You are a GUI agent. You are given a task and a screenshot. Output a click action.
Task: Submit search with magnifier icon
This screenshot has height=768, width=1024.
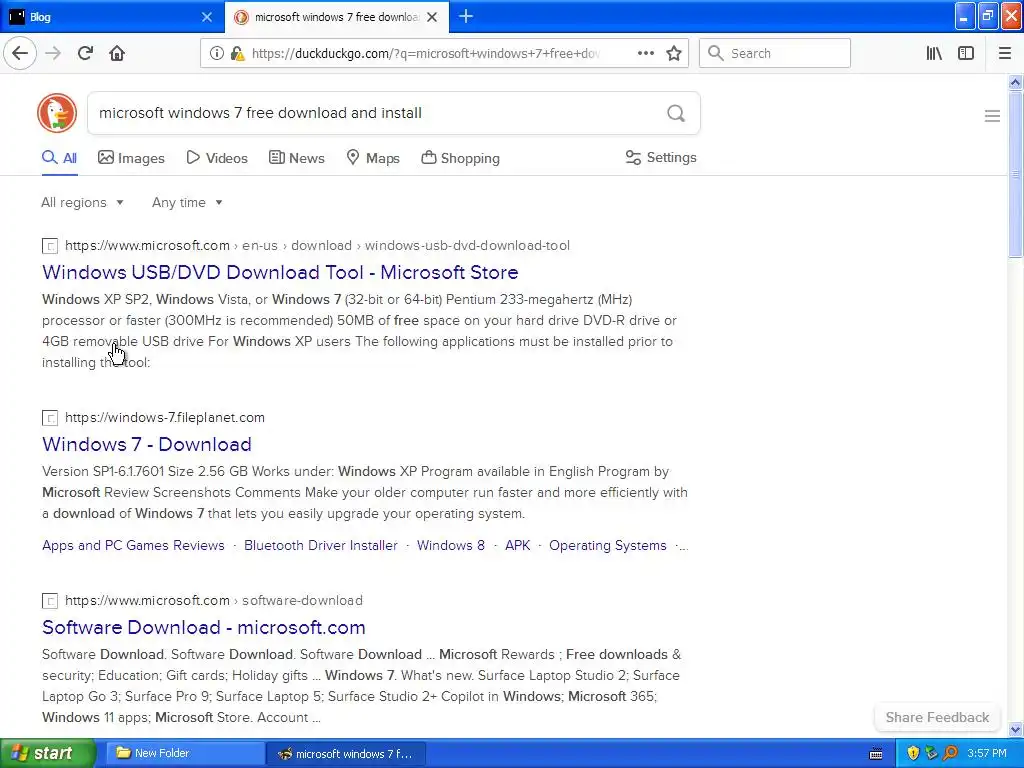(x=676, y=113)
